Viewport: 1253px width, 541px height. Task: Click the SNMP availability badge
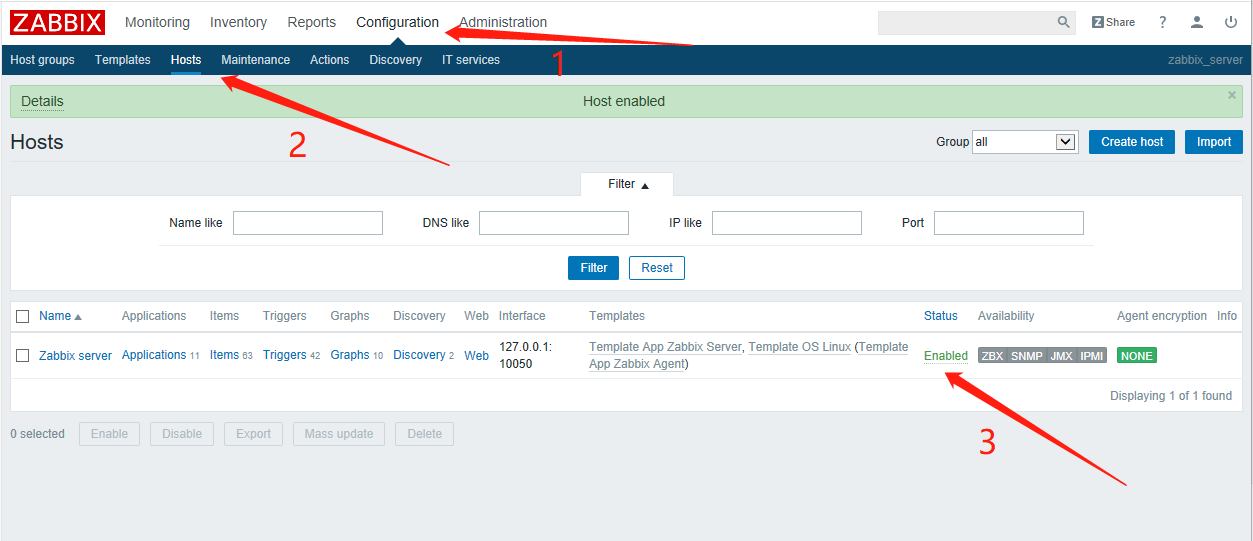point(1025,356)
